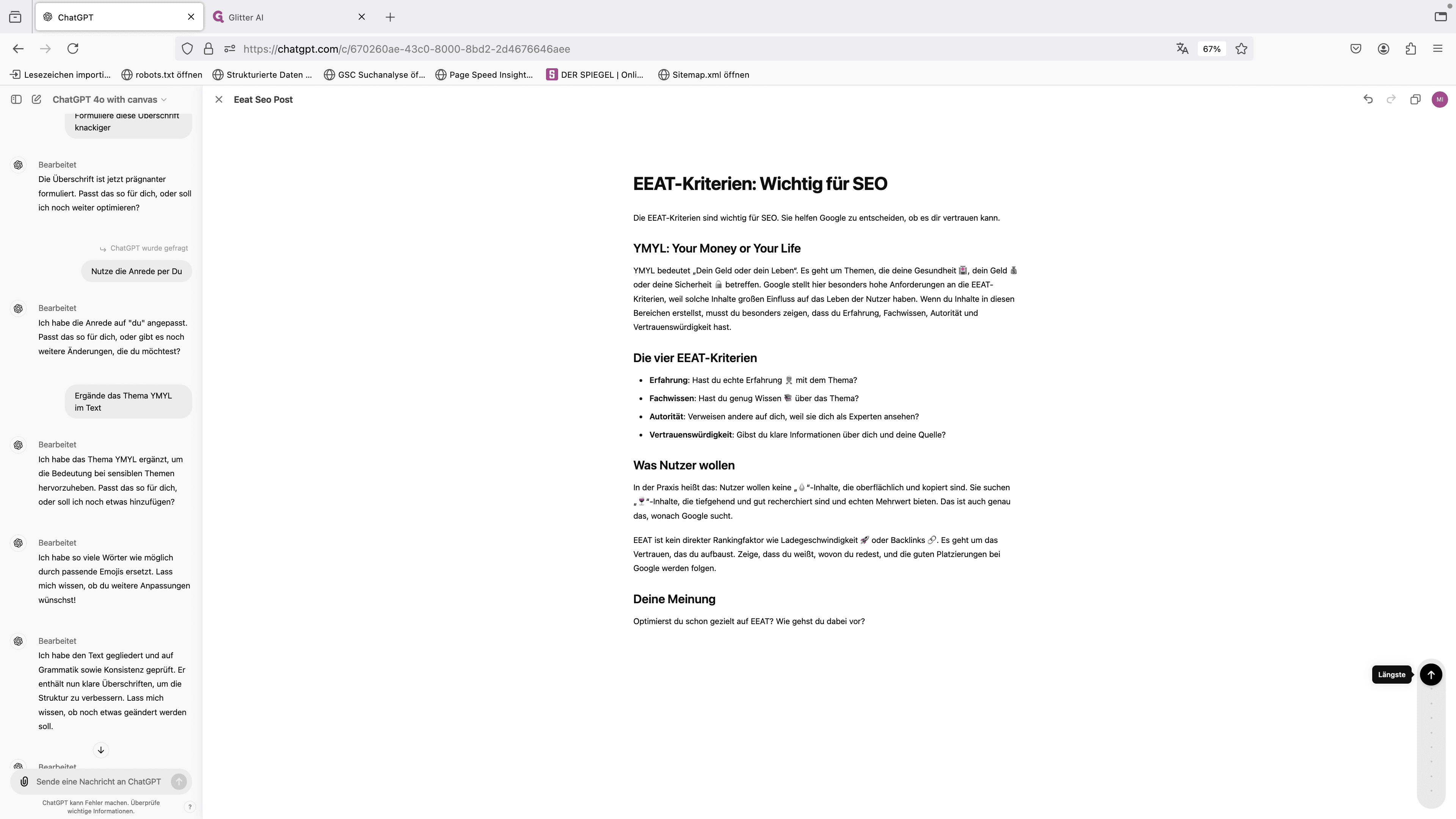The height and width of the screenshot is (819, 1456).
Task: Open the 67% zoom level indicator
Action: [x=1211, y=49]
